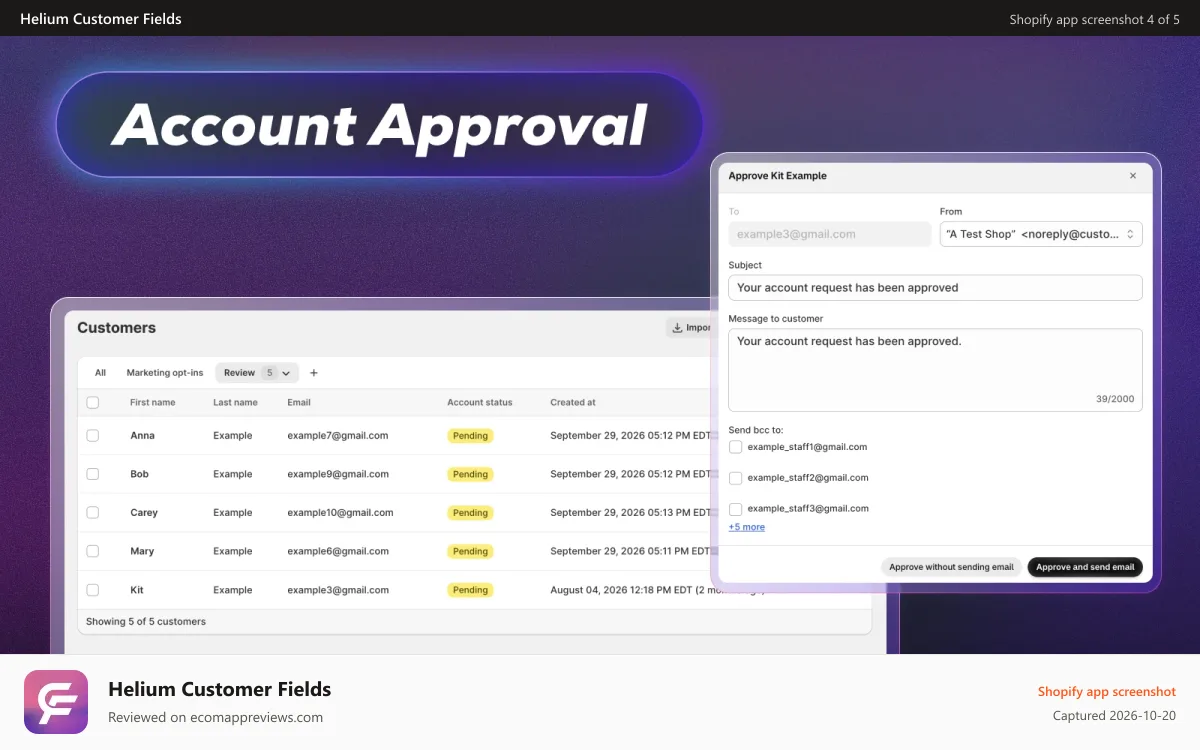The image size is (1200, 750).
Task: Select Anna's row checkbox
Action: pos(93,436)
